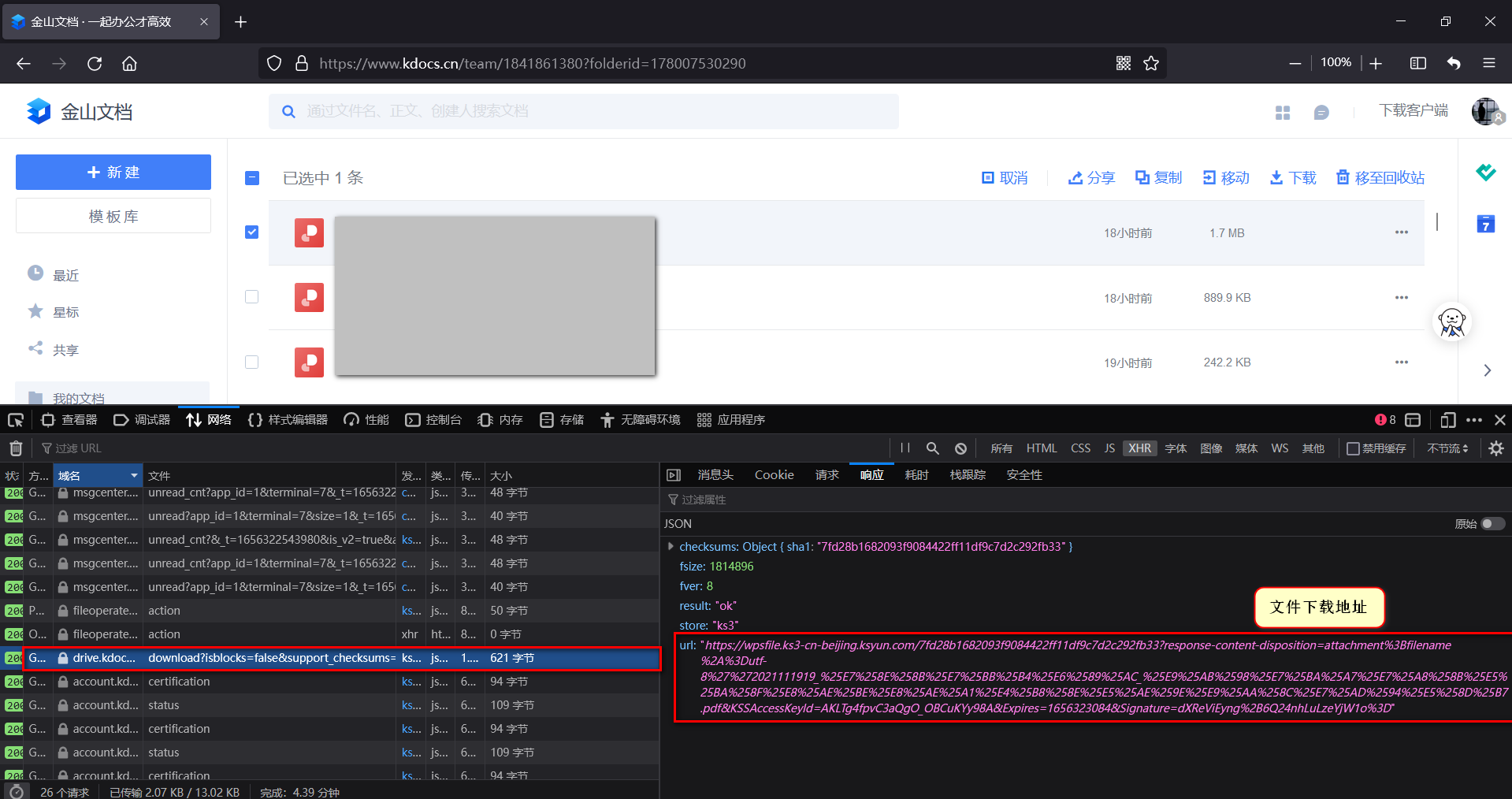Image resolution: width=1512 pixels, height=799 pixels.
Task: Close the devtools panel
Action: [x=1500, y=420]
